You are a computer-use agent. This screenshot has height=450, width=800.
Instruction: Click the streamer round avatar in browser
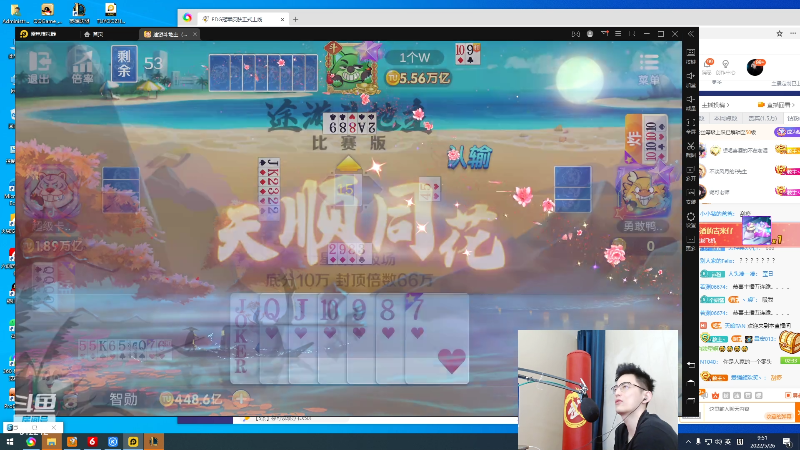[x=755, y=67]
